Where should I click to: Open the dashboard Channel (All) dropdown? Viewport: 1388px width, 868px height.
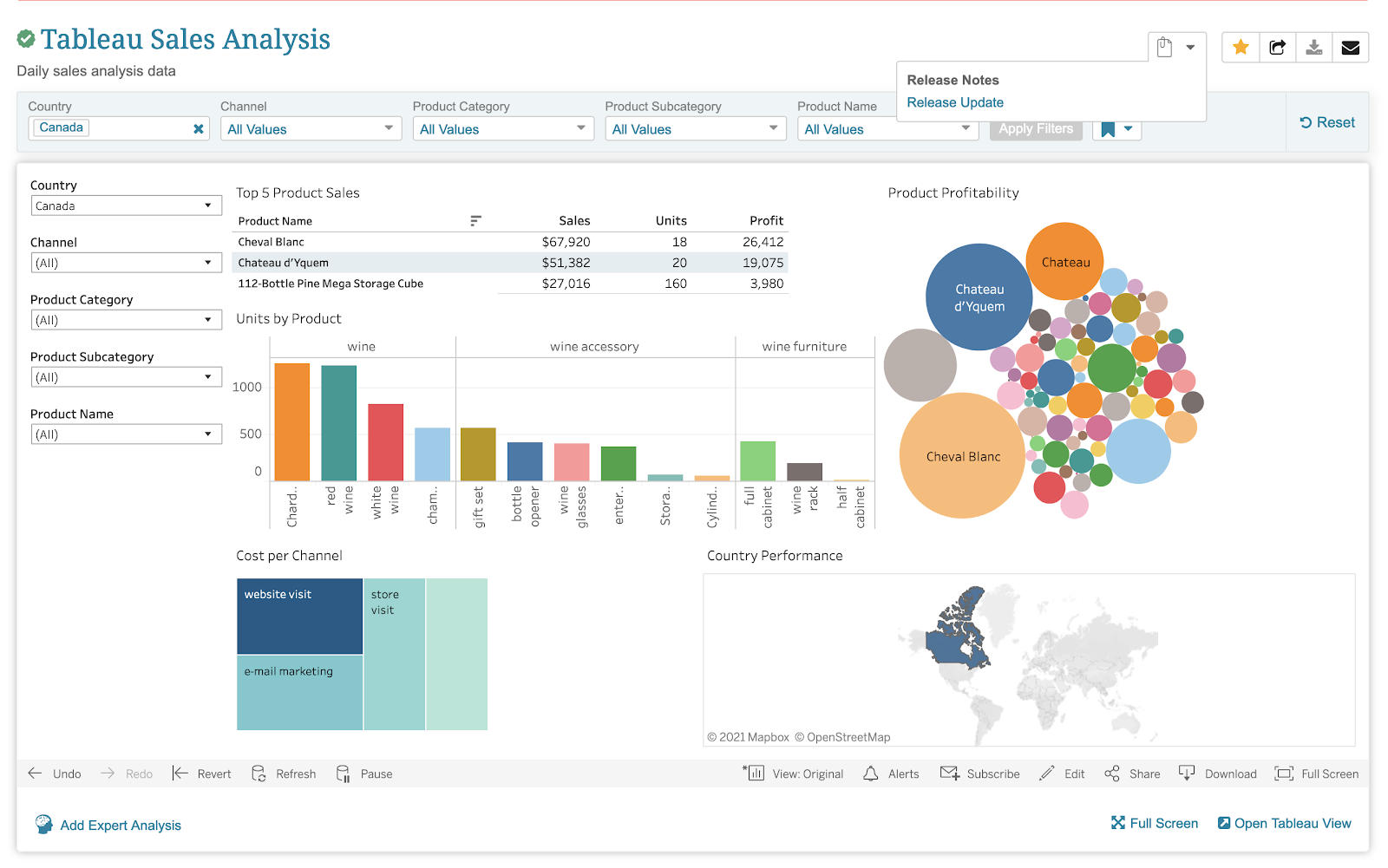(126, 263)
